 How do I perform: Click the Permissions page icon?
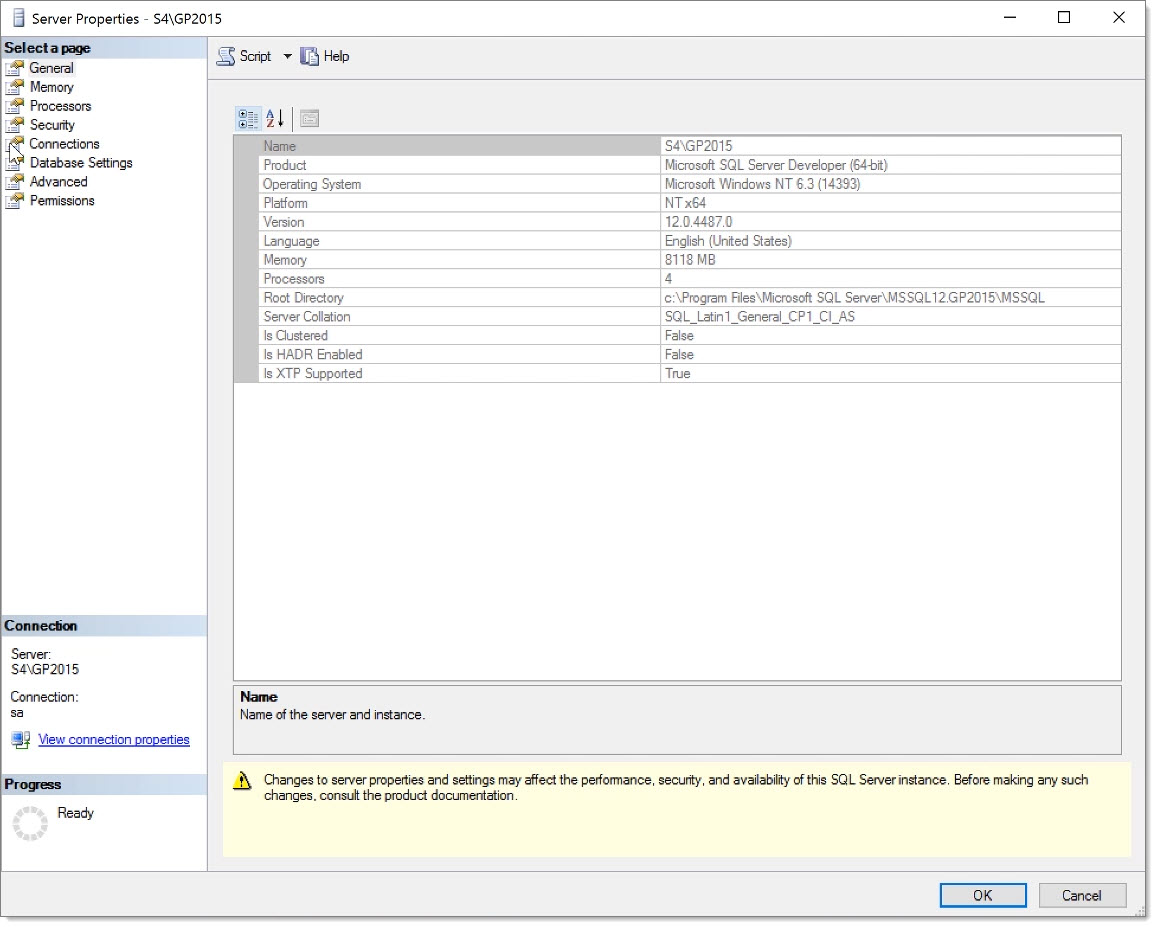[15, 201]
